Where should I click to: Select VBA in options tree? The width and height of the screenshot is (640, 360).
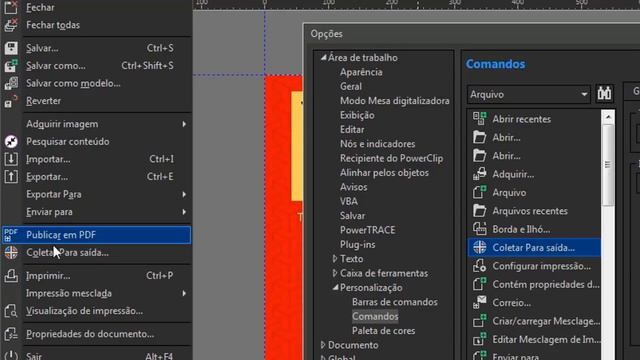pyautogui.click(x=349, y=201)
